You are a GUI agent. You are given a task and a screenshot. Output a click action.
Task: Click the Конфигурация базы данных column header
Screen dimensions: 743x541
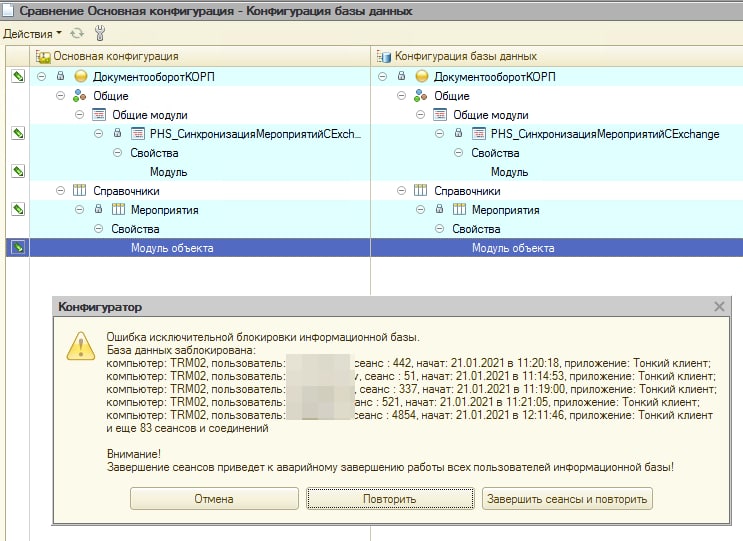click(x=557, y=56)
